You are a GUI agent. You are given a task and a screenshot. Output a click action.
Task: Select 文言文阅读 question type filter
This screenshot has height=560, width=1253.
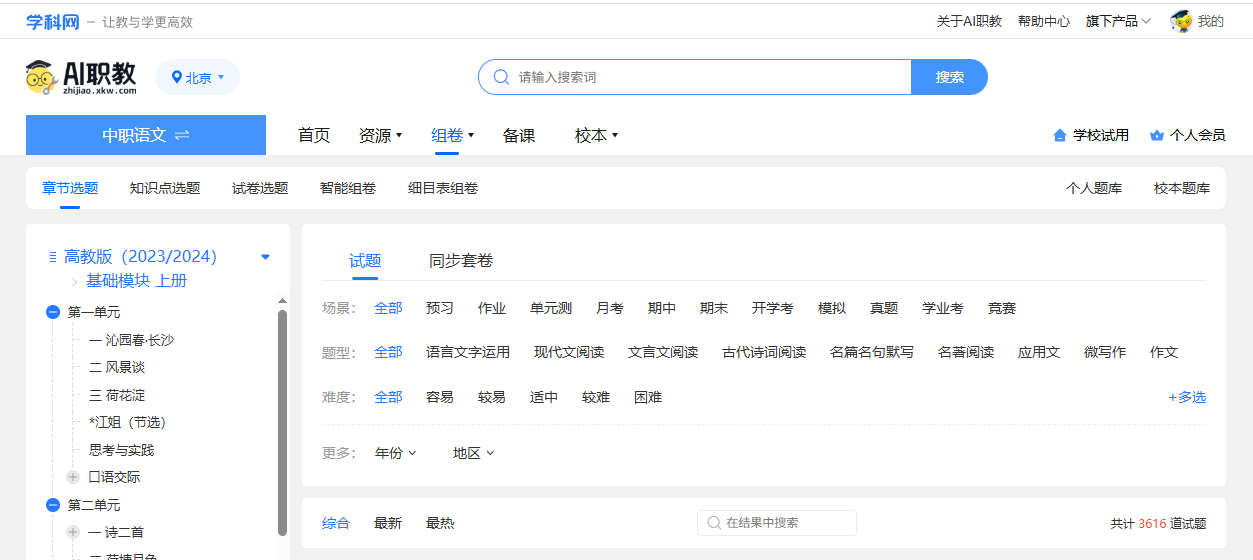662,352
